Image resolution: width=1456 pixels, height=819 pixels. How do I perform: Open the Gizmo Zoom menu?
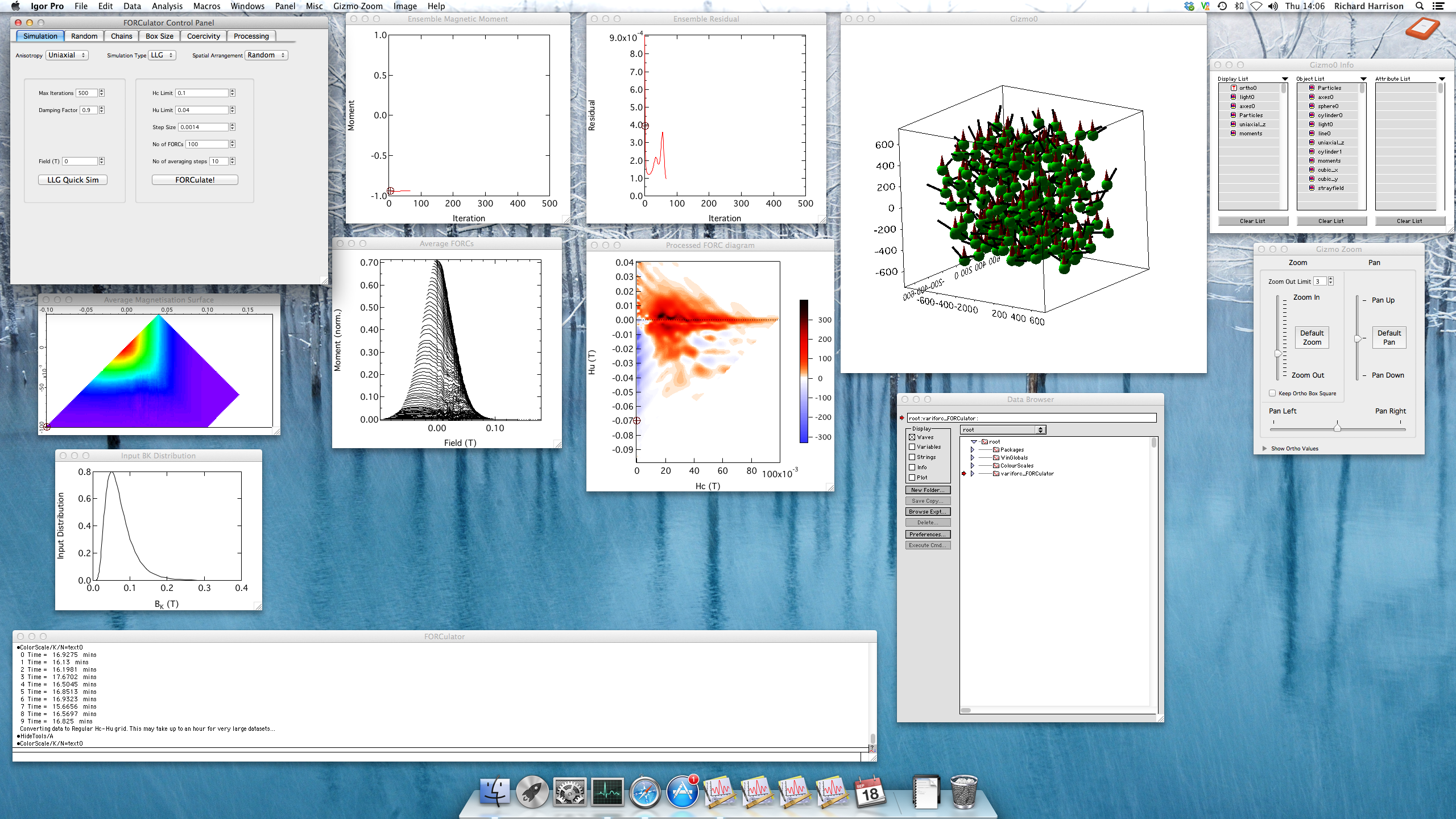point(358,6)
